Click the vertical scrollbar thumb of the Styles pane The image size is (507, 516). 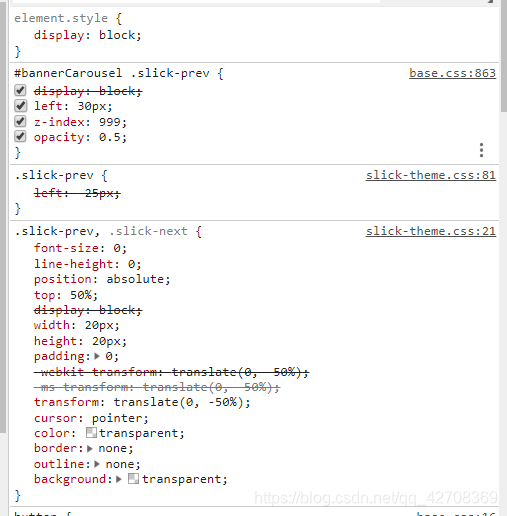pyautogui.click(x=504, y=56)
